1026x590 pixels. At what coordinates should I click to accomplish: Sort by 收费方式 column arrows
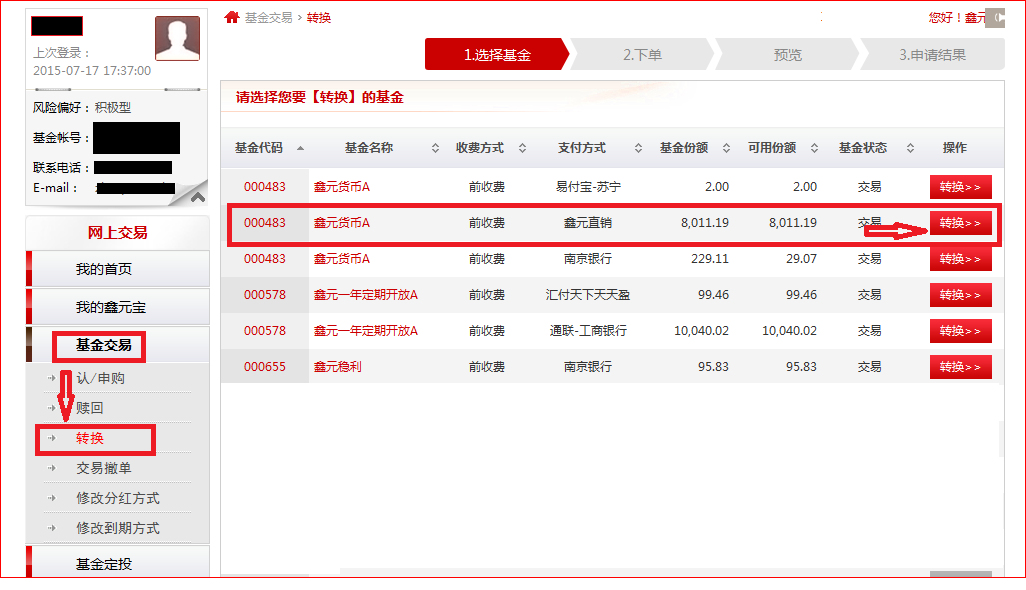[522, 148]
